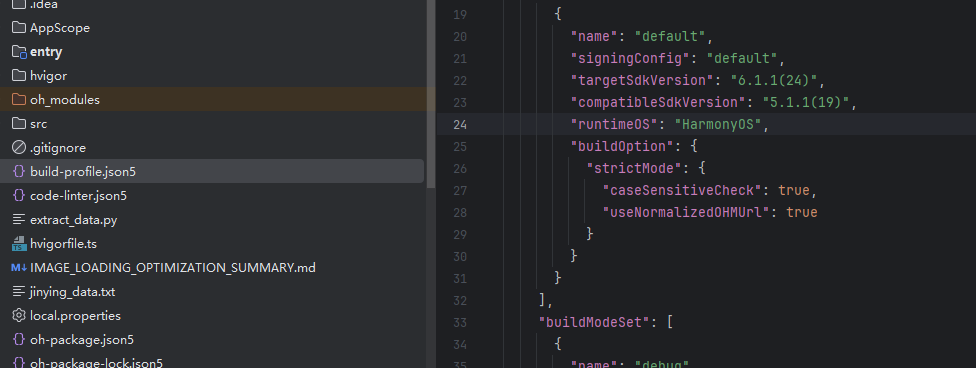The height and width of the screenshot is (371, 976).
Task: Click the true value after useNormalizedOHMUrl
Action: (x=802, y=212)
